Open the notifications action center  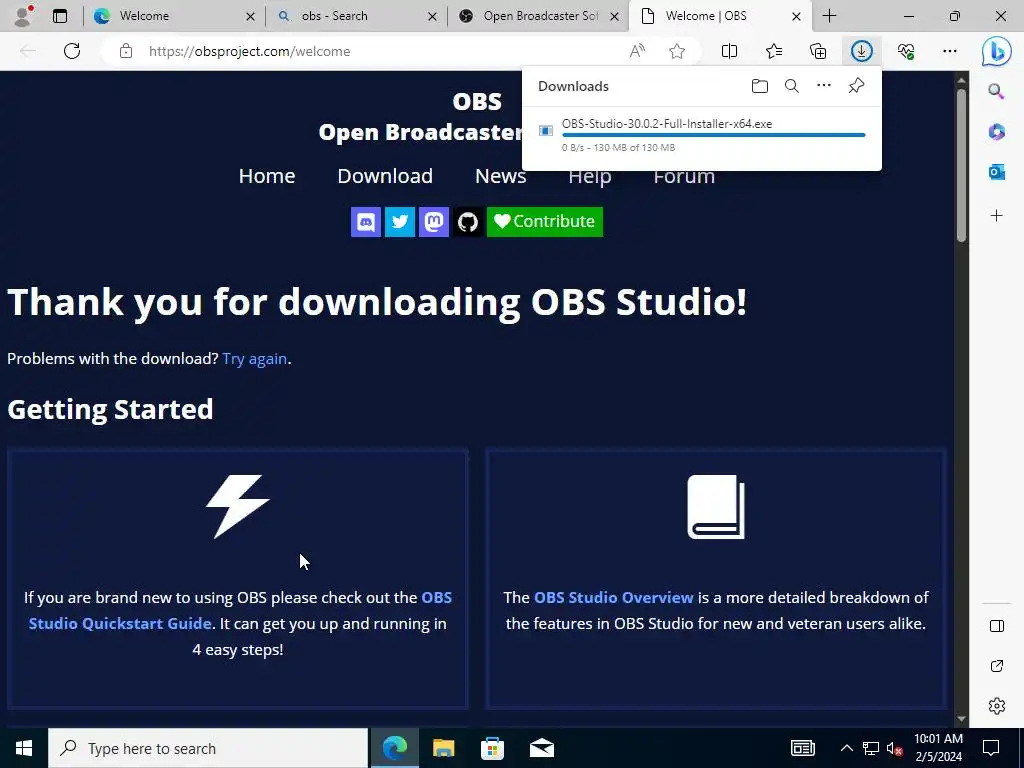click(x=991, y=748)
